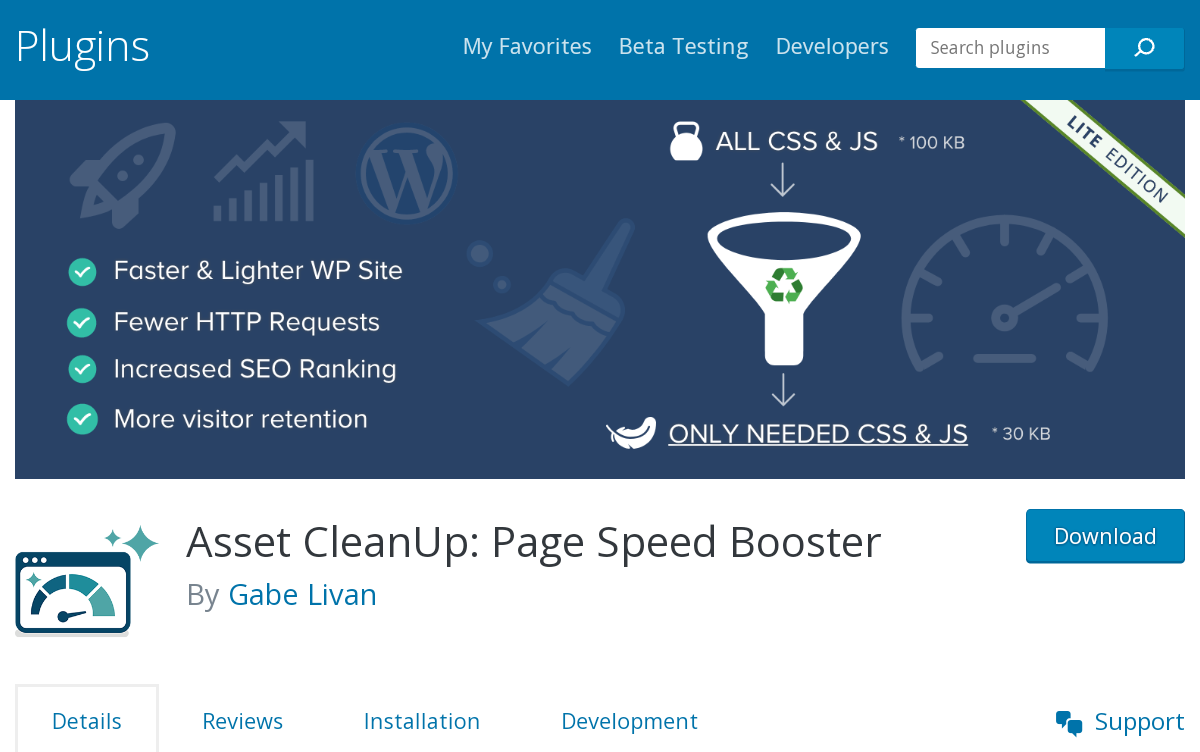Click the LITE EDITION ribbon
Viewport: 1200px width, 752px height.
click(x=1117, y=160)
